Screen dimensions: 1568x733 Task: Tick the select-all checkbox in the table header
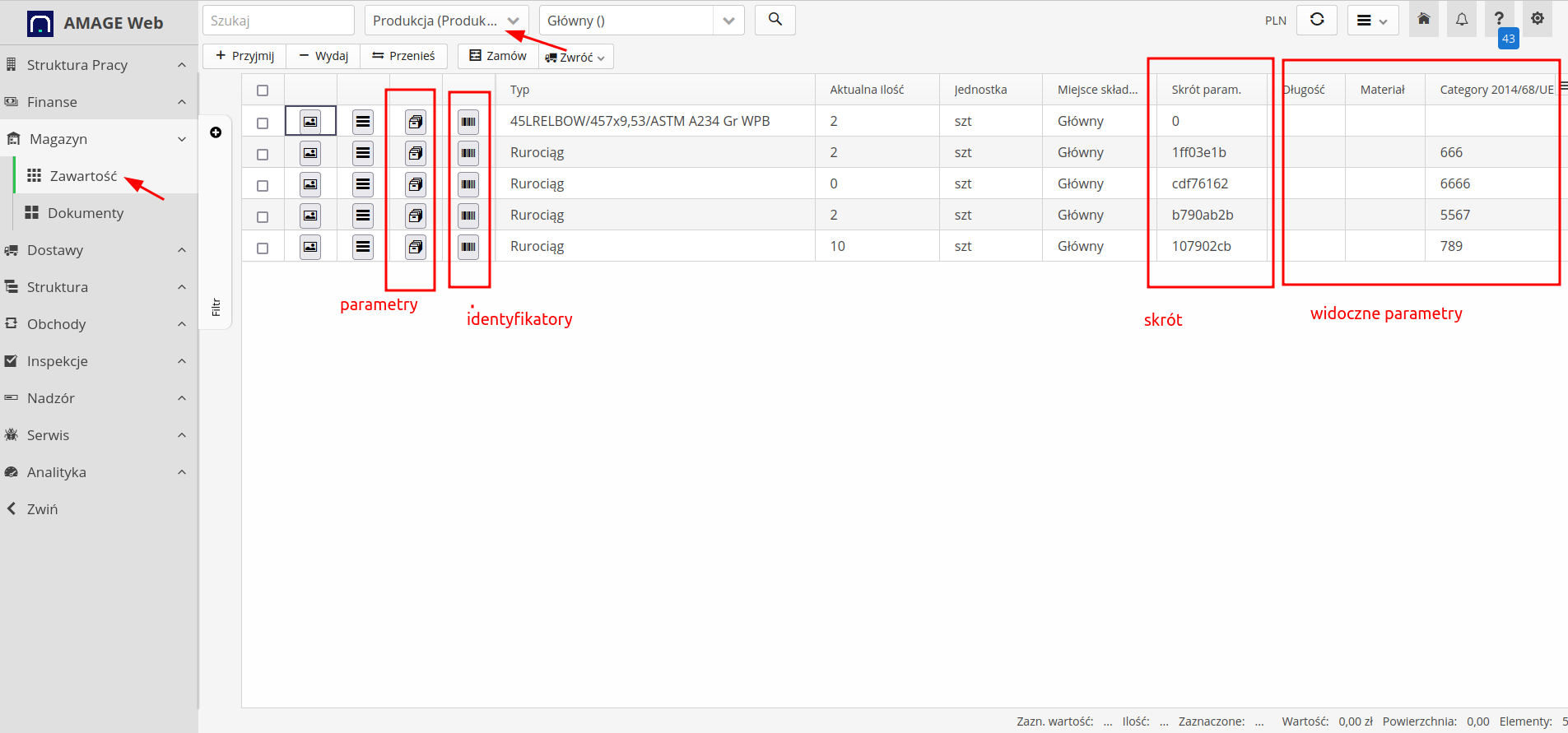(263, 90)
